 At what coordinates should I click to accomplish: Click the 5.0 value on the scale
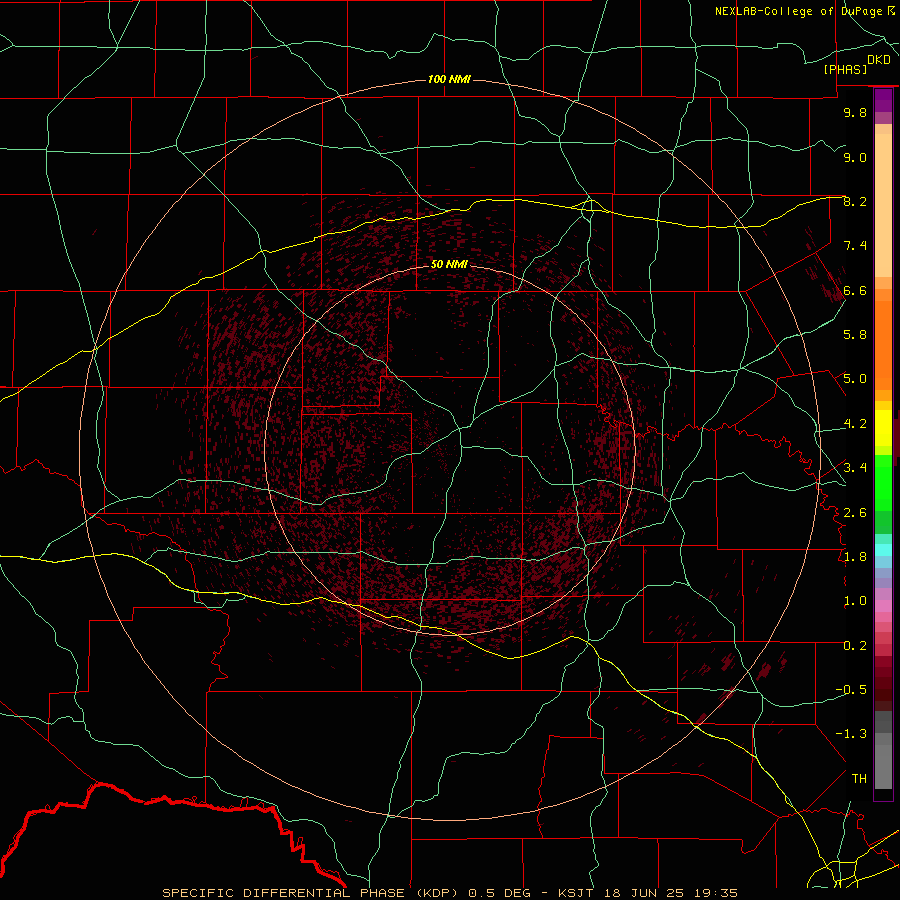pos(855,379)
